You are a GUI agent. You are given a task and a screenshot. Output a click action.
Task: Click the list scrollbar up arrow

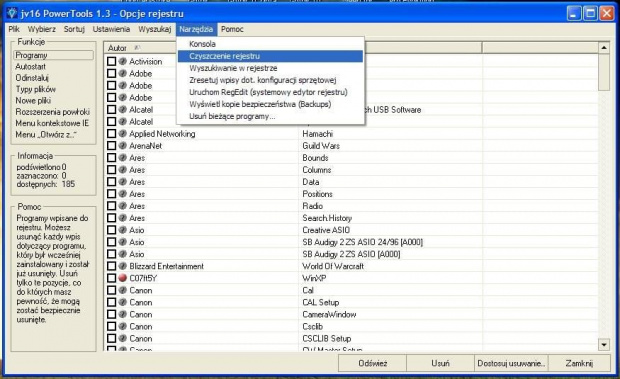coord(604,48)
